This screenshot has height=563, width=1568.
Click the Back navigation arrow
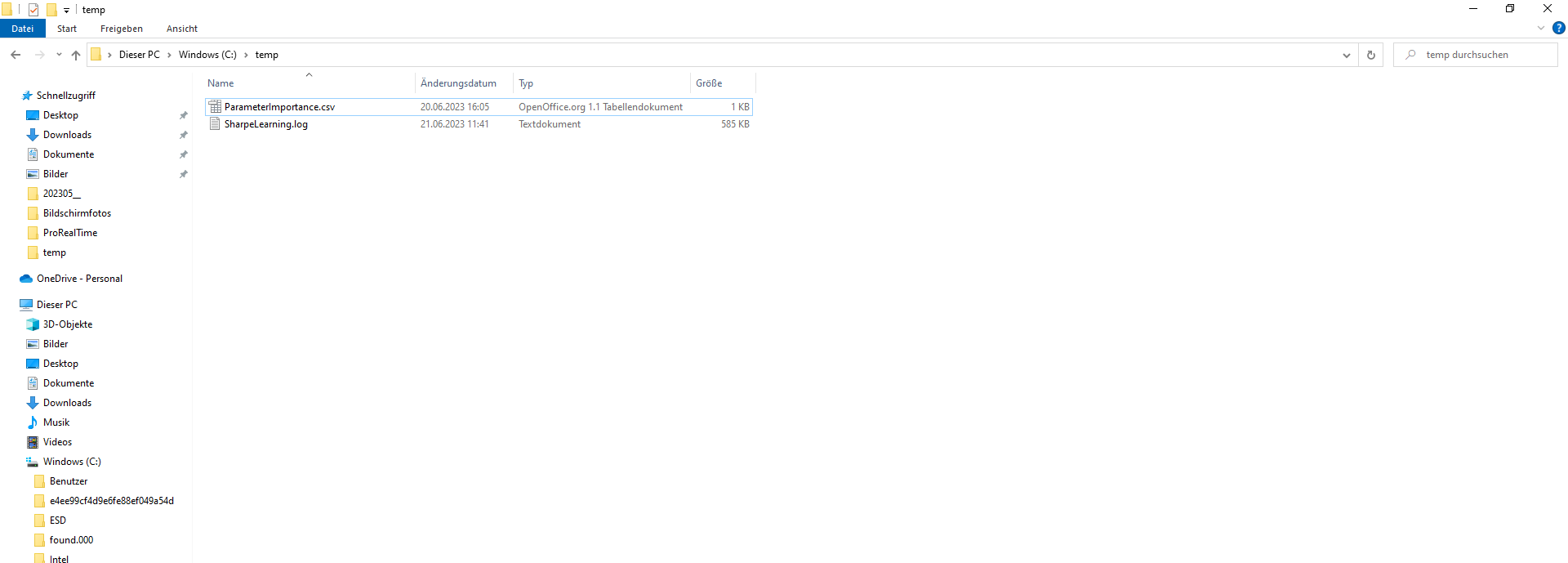tap(16, 55)
